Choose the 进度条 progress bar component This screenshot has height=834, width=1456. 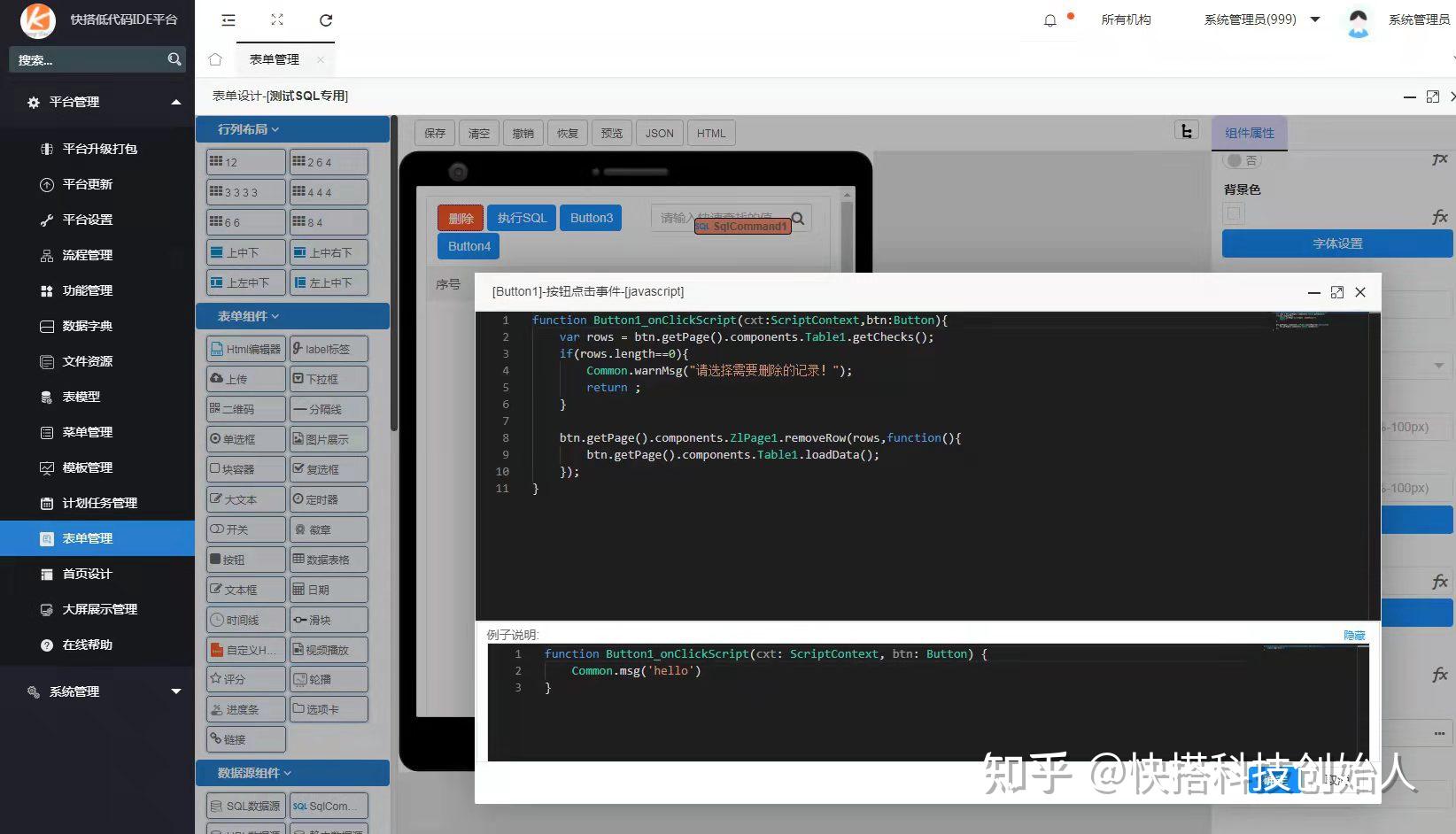246,709
